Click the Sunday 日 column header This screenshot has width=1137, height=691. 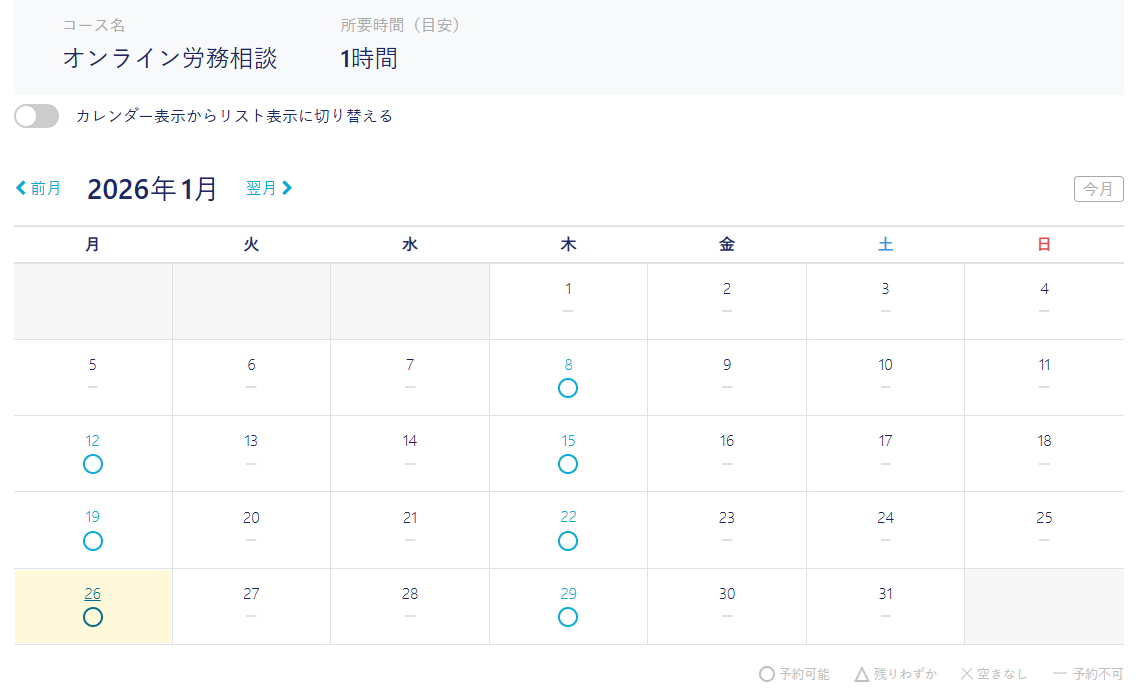pyautogui.click(x=1044, y=245)
